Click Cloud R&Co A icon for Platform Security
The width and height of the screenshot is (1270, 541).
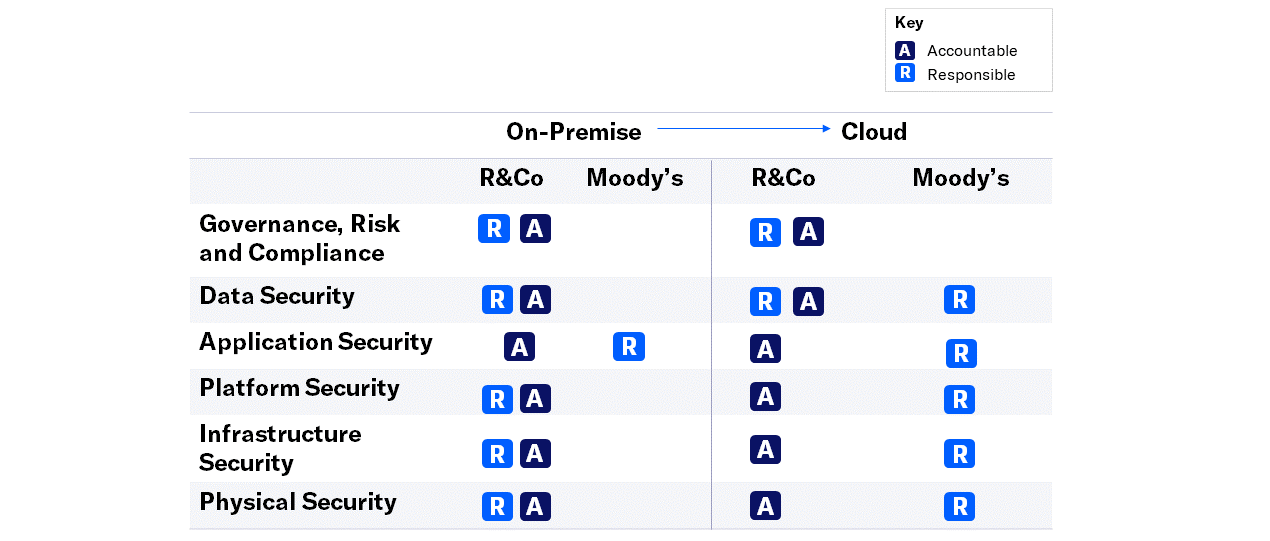[765, 396]
